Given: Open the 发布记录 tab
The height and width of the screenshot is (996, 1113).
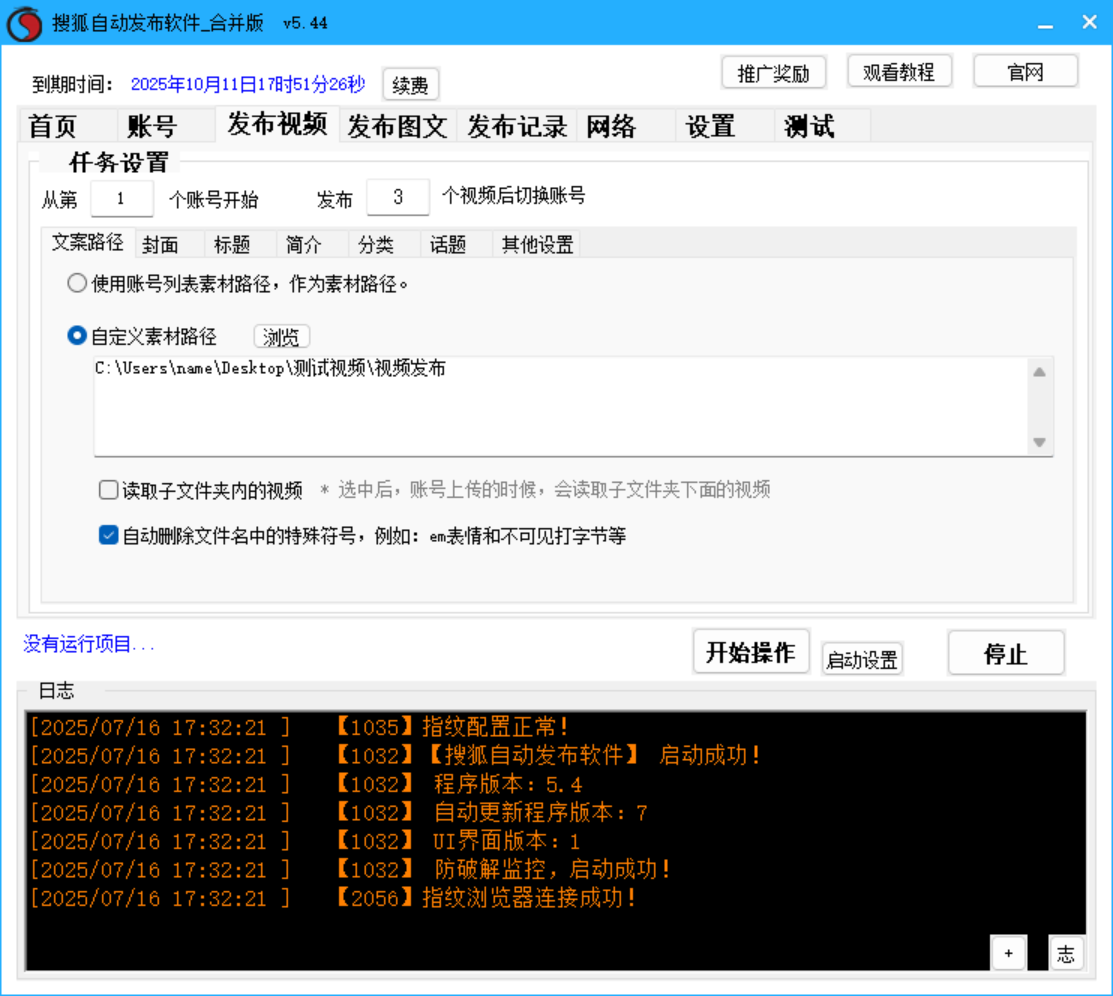Looking at the screenshot, I should coord(517,126).
